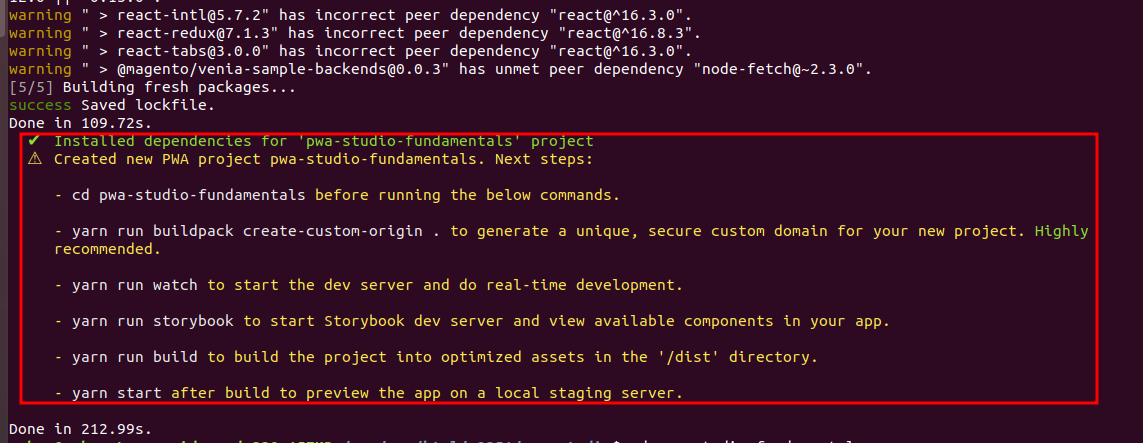Image resolution: width=1143 pixels, height=443 pixels.
Task: Click the '[5/5] Building fresh packages...' line
Action: (x=152, y=88)
